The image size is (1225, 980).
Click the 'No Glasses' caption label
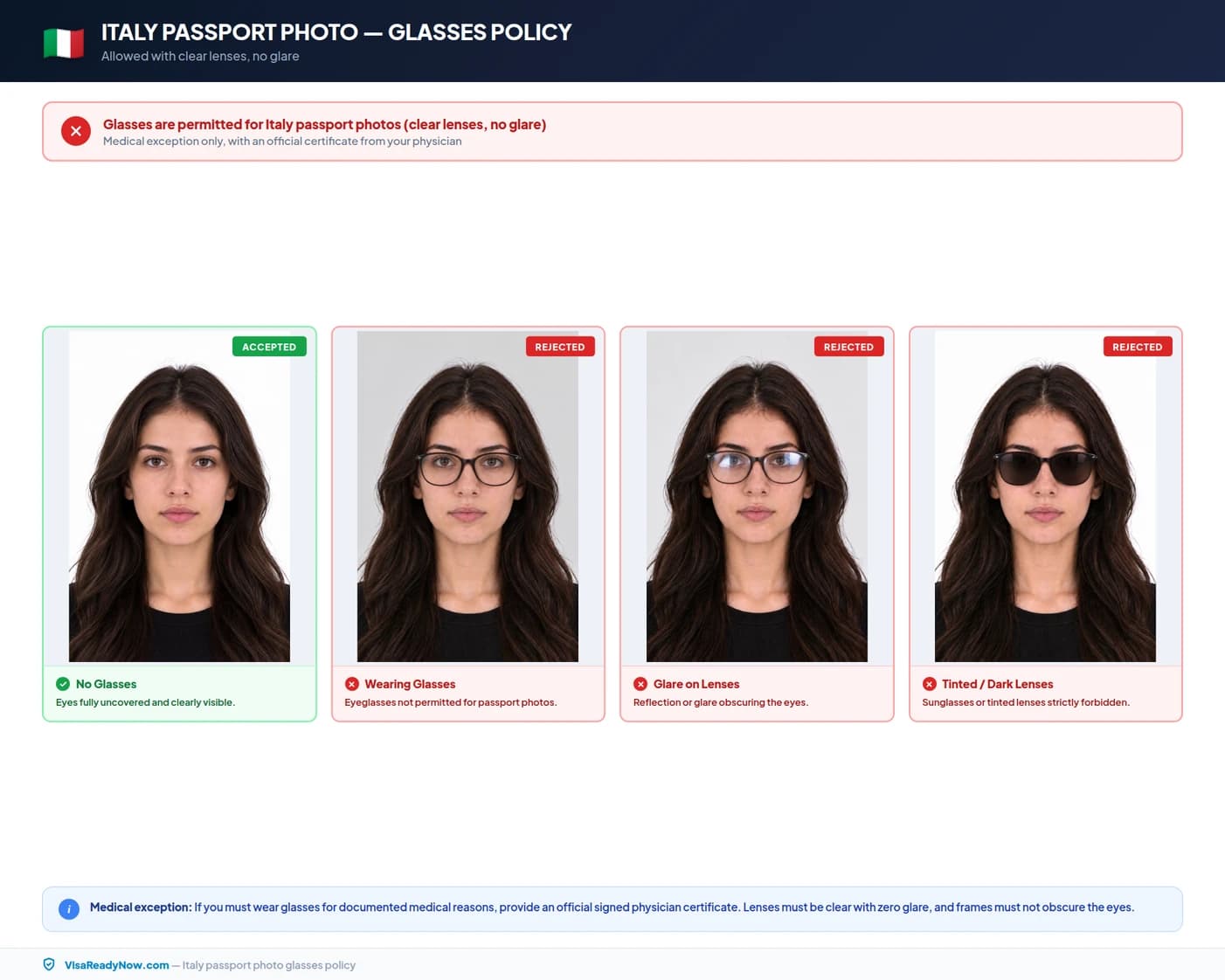point(106,684)
